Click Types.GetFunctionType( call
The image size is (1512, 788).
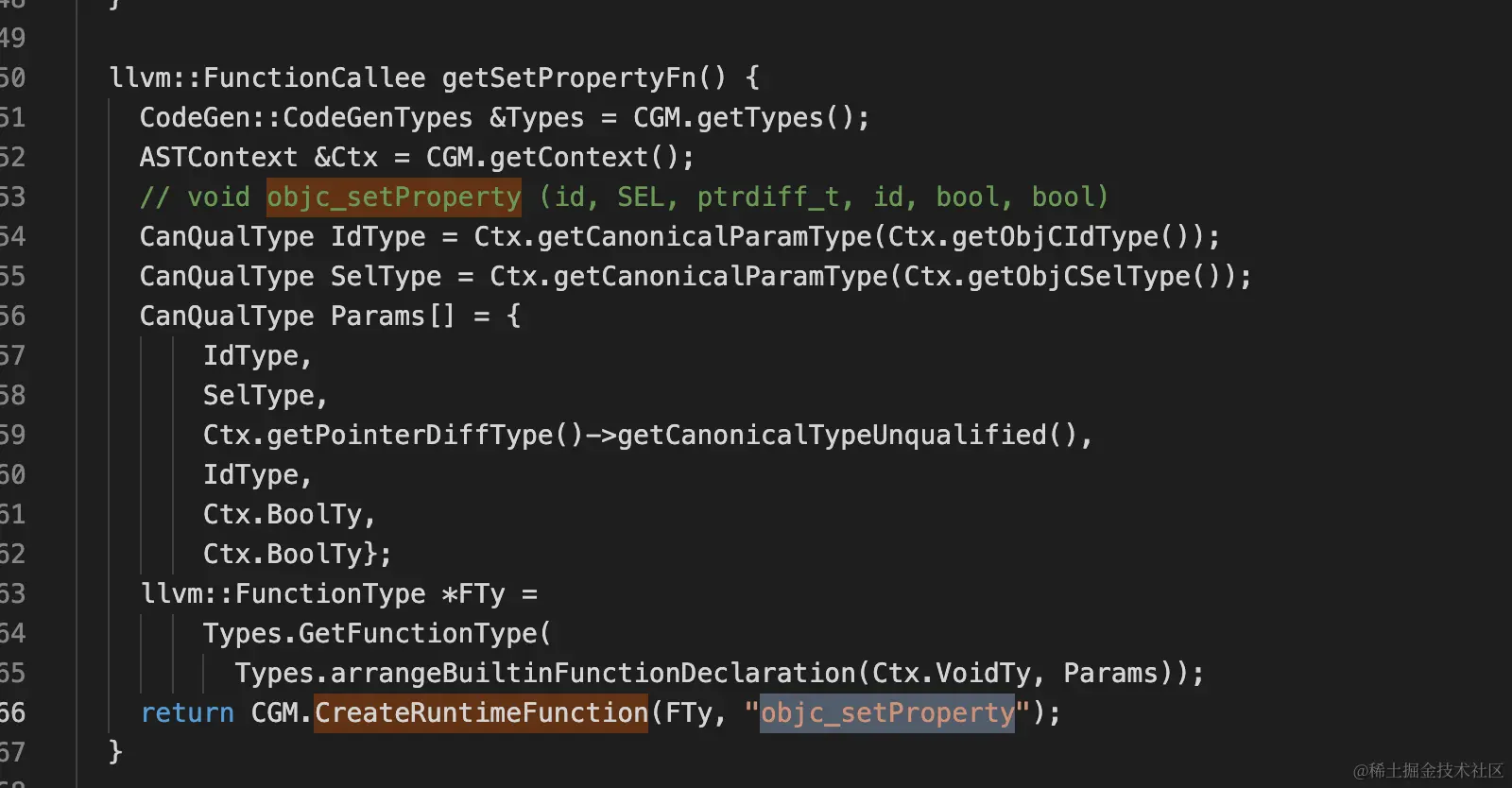click(377, 633)
